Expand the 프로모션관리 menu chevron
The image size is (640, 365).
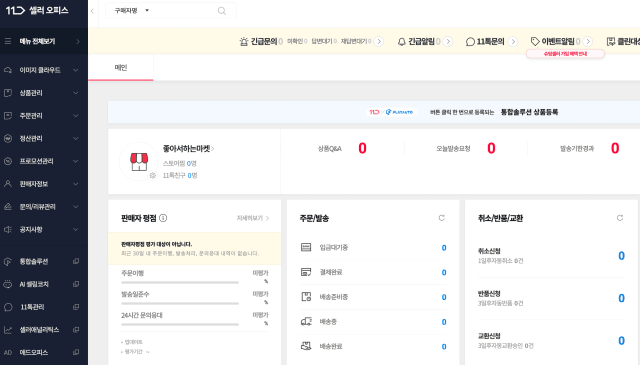pos(76,161)
